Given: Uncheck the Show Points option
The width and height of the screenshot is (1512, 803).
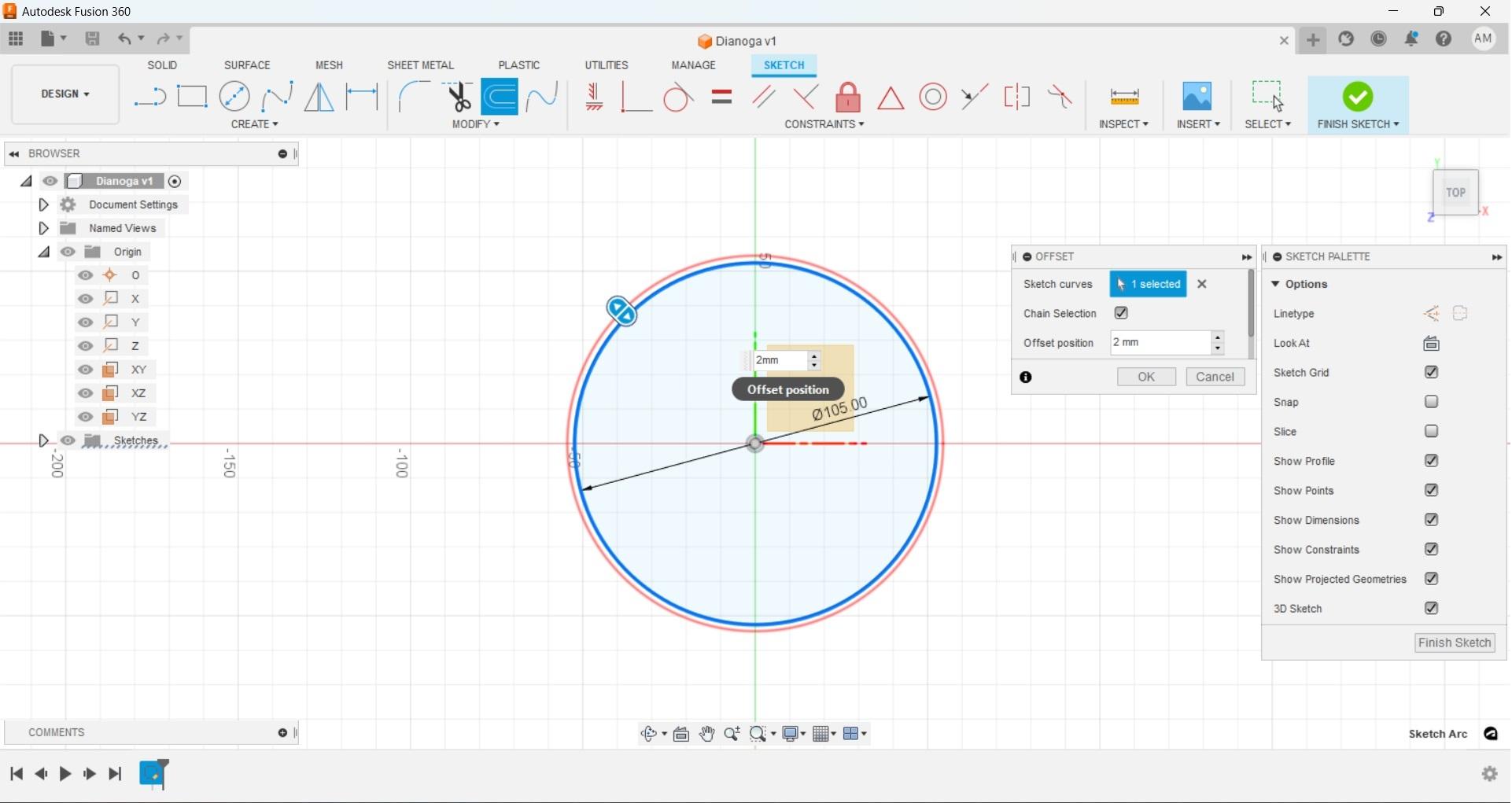Looking at the screenshot, I should coord(1431,490).
